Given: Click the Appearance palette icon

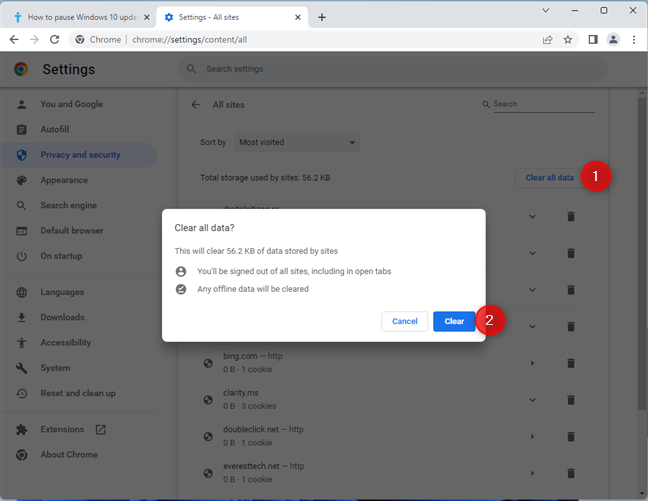Looking at the screenshot, I should 21,180.
